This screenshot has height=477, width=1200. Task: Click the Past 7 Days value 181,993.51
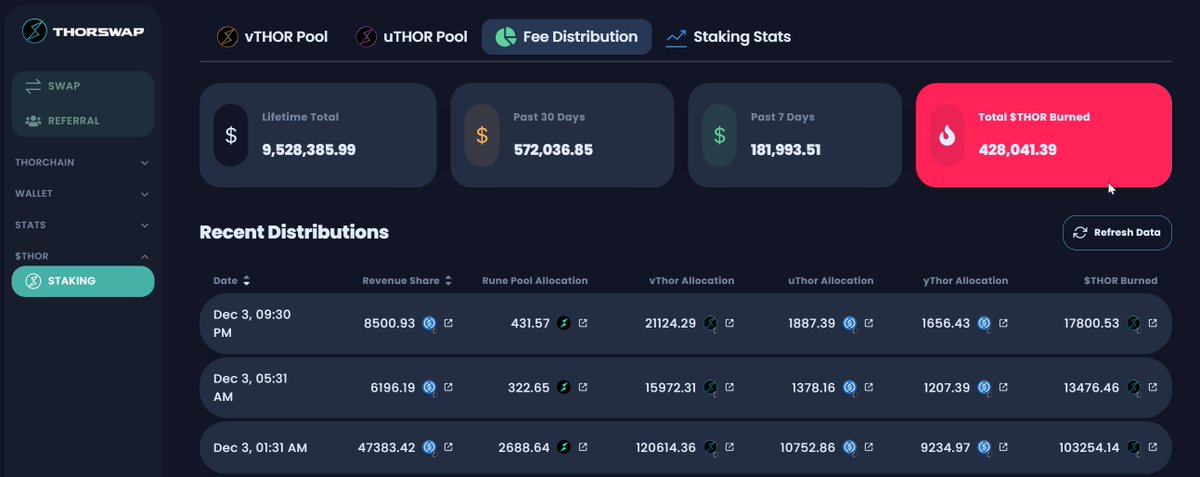click(786, 150)
